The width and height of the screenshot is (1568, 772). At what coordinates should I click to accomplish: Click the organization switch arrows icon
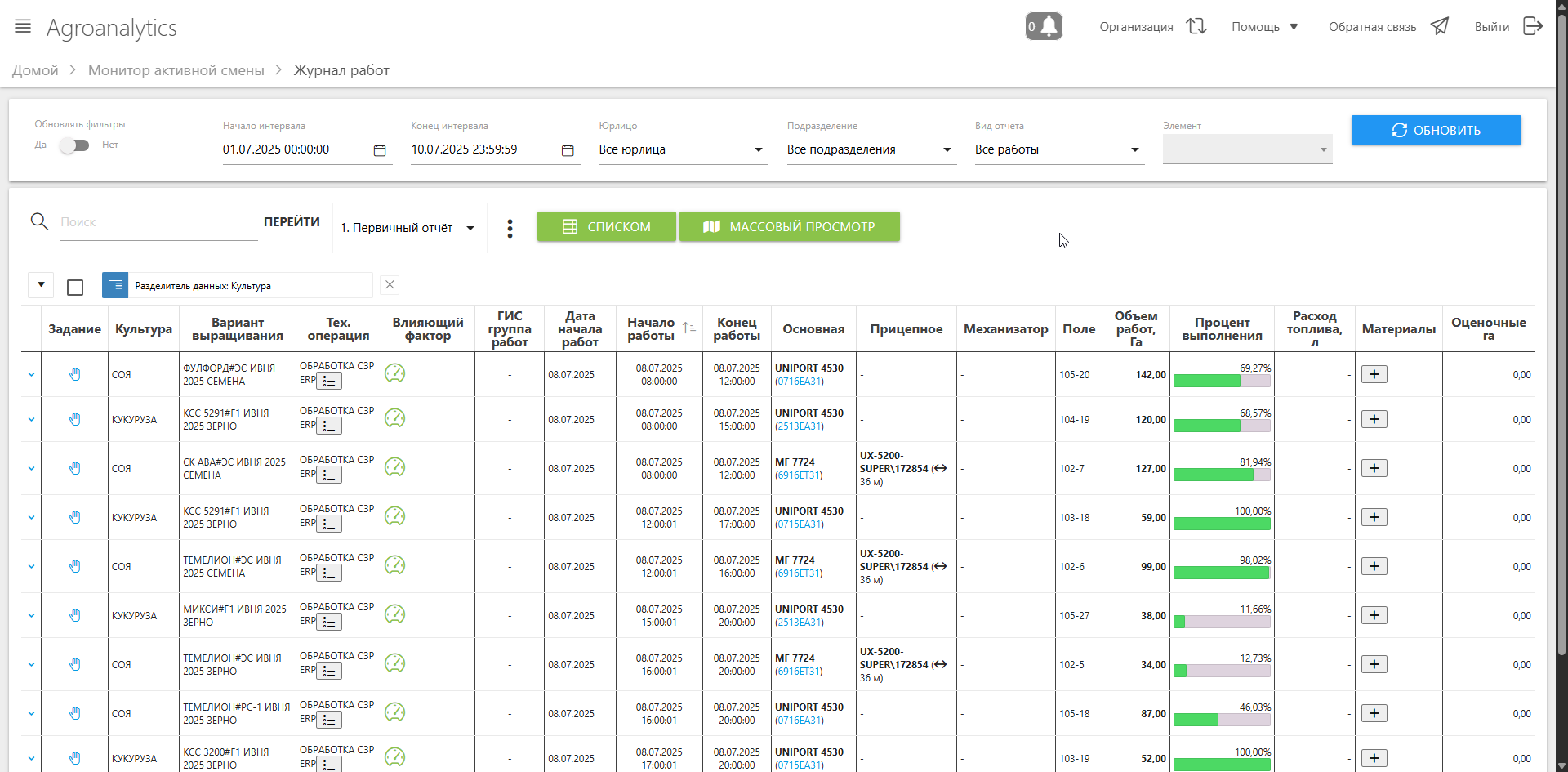[x=1196, y=26]
